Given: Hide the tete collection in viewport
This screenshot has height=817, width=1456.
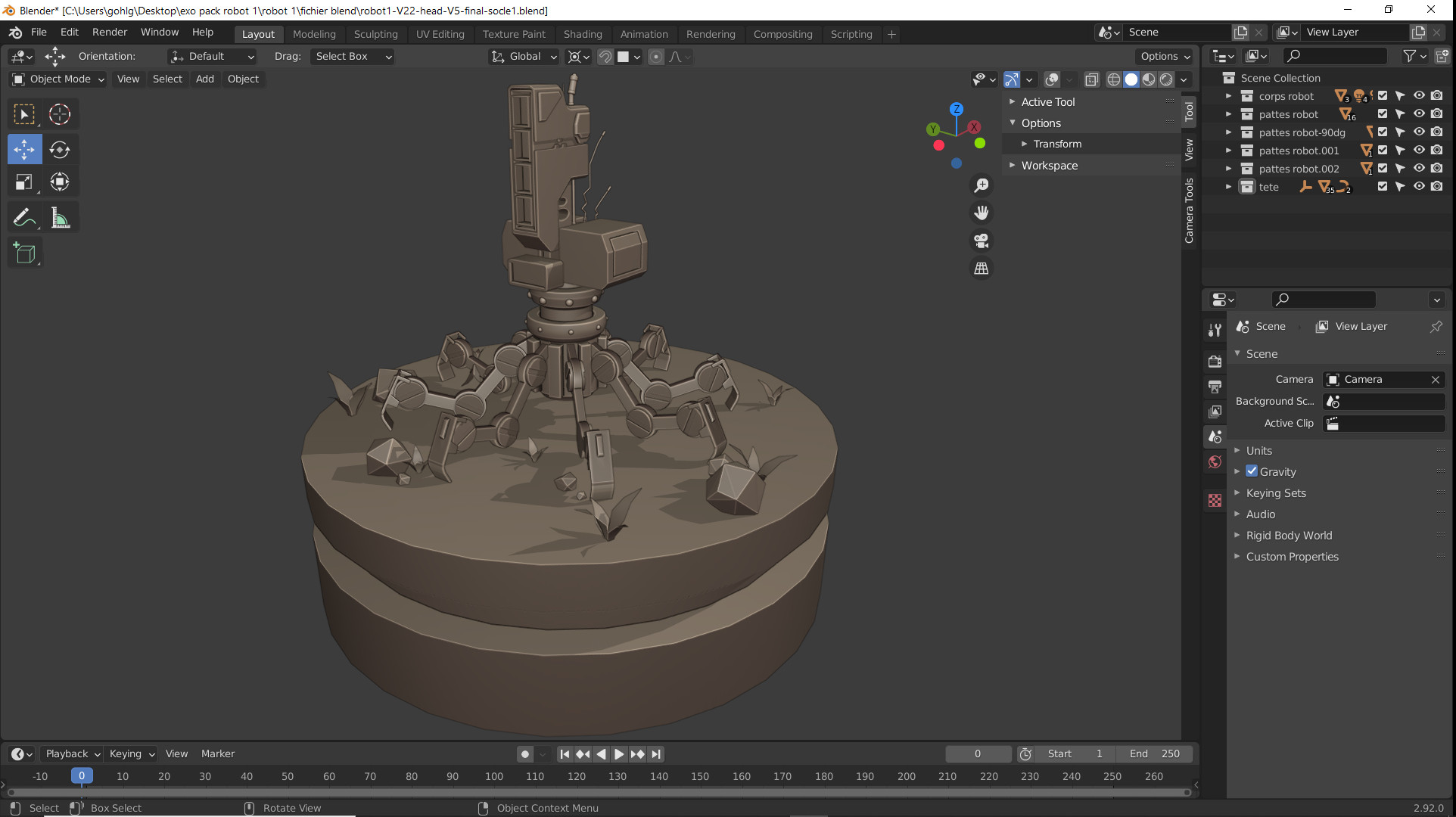Looking at the screenshot, I should tap(1419, 187).
